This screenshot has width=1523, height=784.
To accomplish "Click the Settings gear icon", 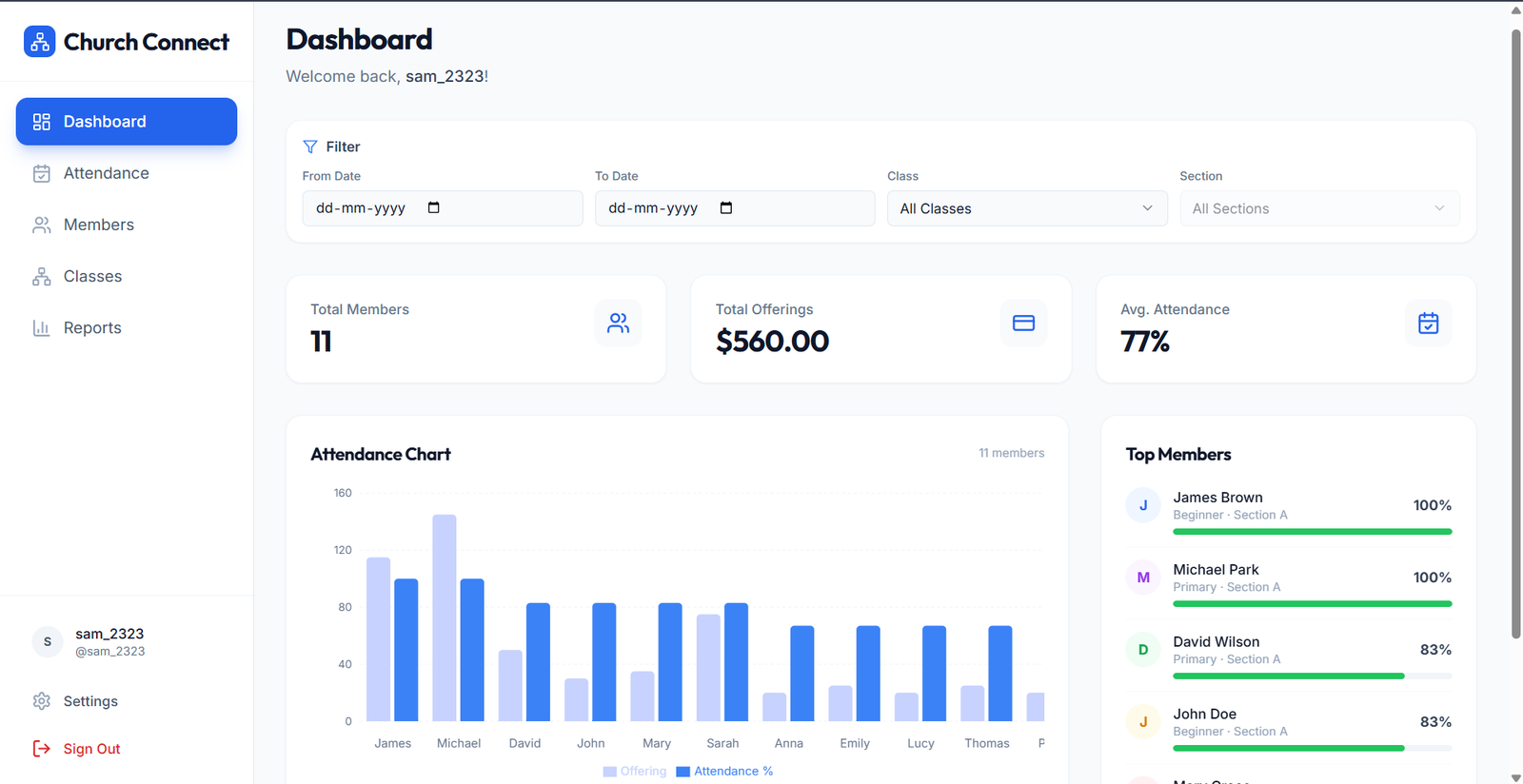I will [41, 701].
